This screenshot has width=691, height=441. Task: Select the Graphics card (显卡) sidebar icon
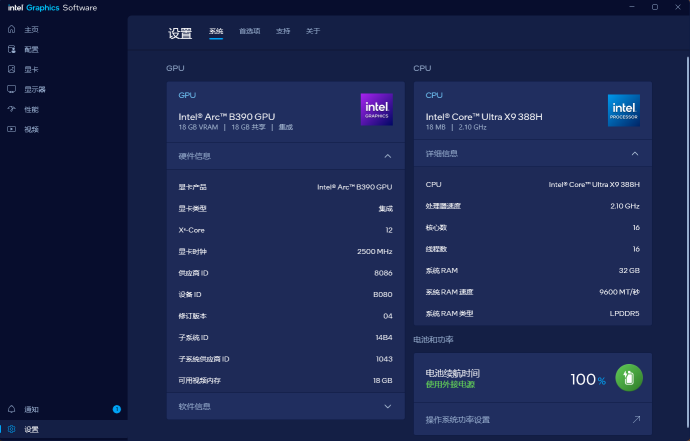click(12, 69)
